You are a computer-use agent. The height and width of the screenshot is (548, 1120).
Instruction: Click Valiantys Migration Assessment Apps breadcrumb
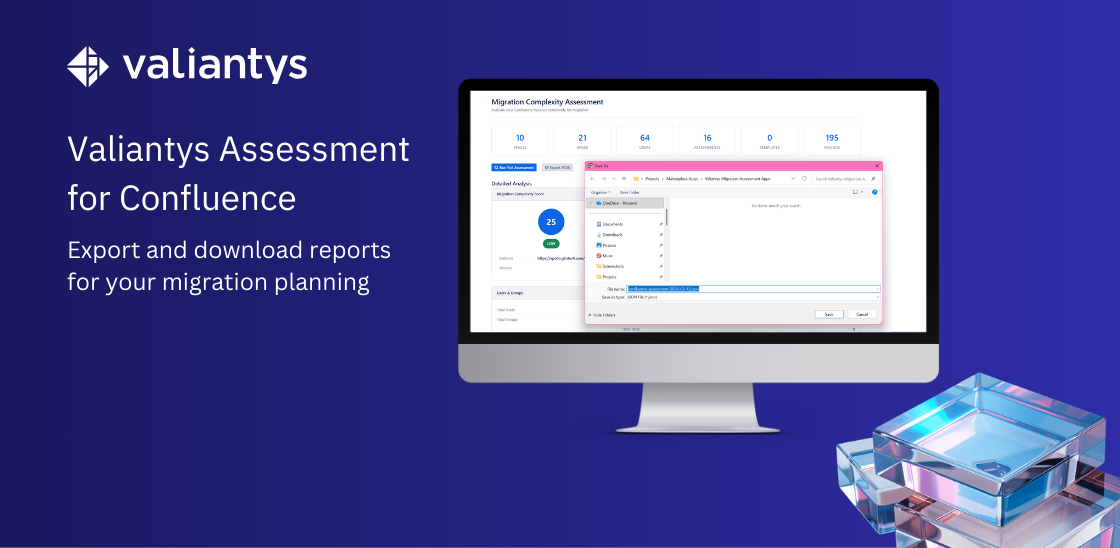click(737, 179)
